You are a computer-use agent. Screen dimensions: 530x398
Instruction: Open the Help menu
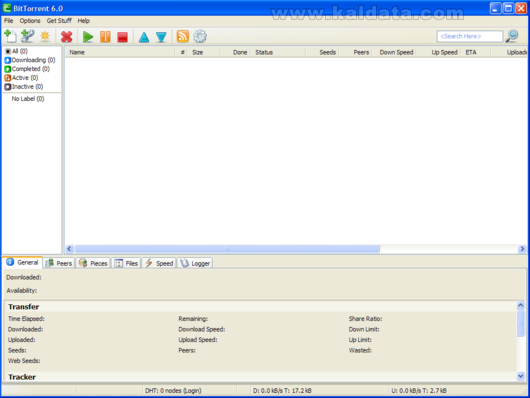tap(83, 21)
